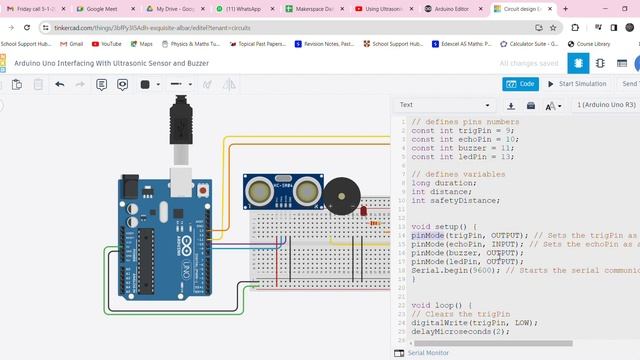
Task: Open the Calculator Suite bookmark
Action: pyautogui.click(x=529, y=44)
